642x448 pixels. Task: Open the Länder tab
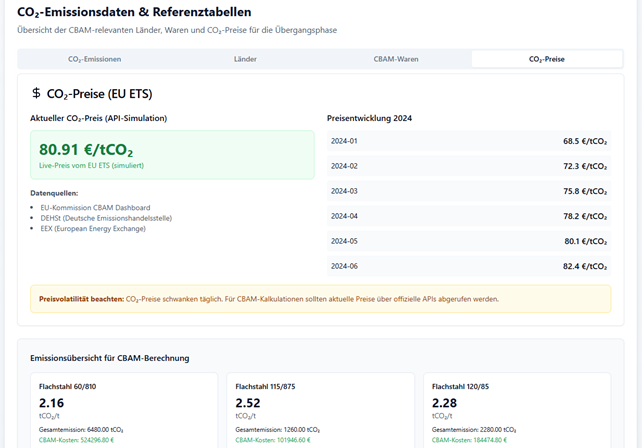pyautogui.click(x=245, y=59)
